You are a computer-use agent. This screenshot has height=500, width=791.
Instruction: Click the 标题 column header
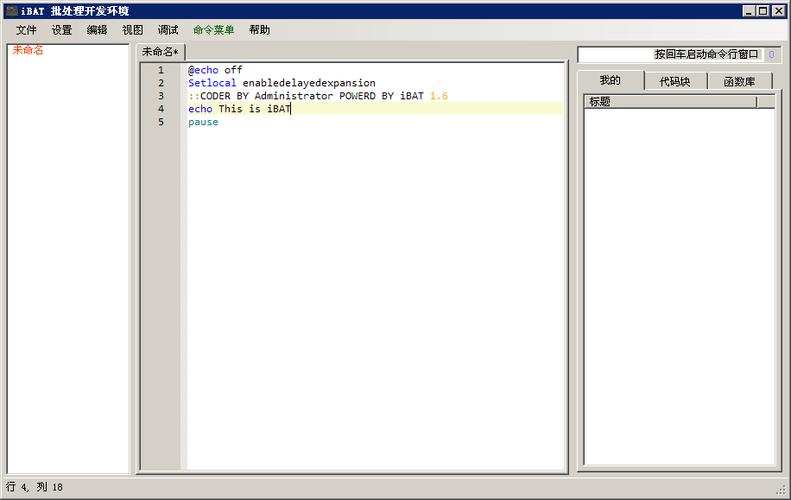click(x=670, y=102)
